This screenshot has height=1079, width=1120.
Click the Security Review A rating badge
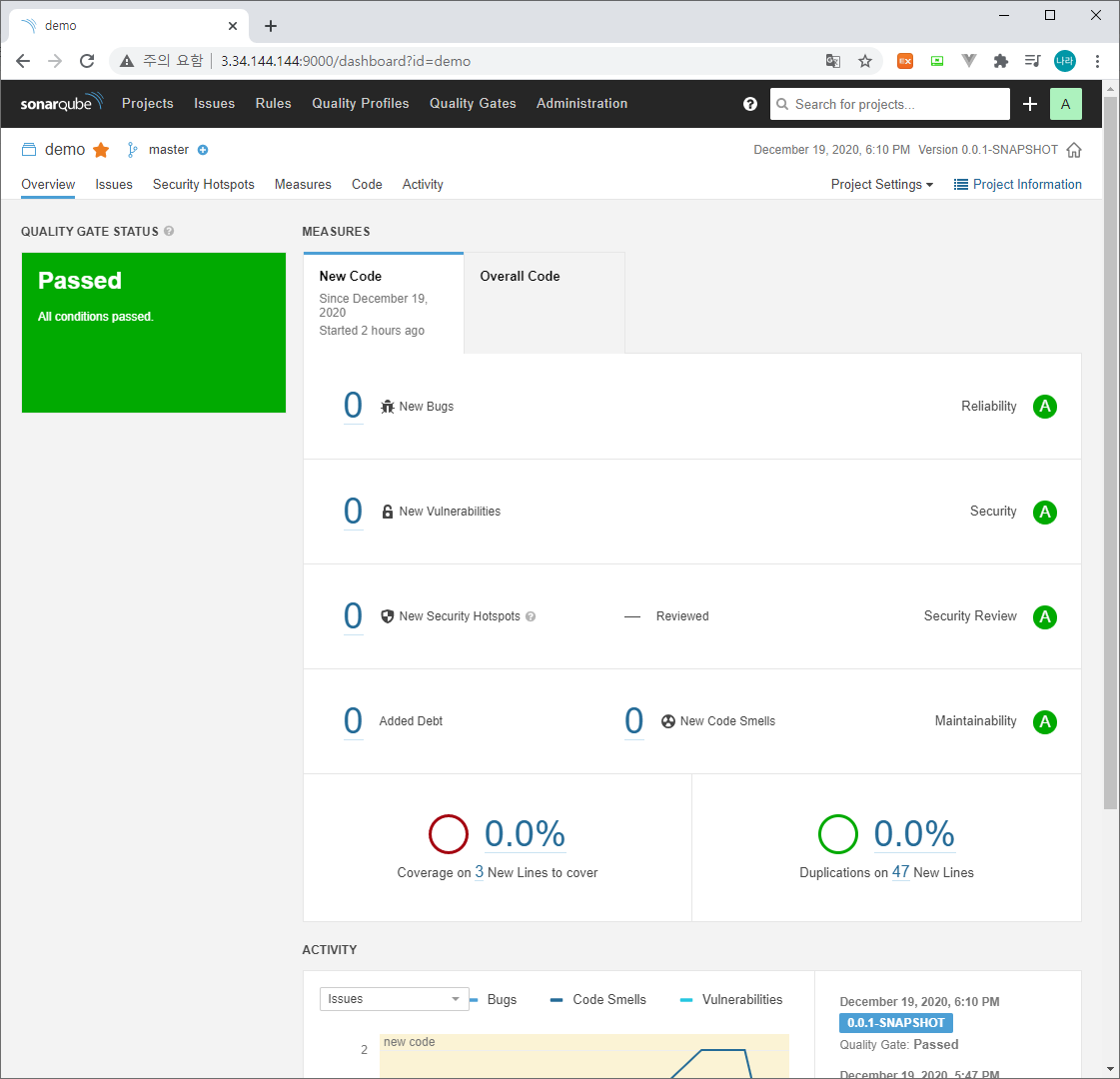pyautogui.click(x=1045, y=617)
